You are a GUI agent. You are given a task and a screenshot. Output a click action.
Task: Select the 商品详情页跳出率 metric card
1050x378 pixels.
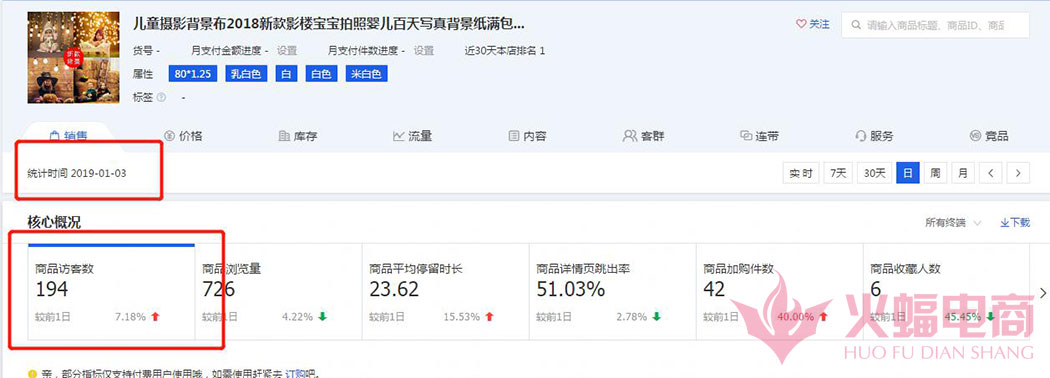613,292
